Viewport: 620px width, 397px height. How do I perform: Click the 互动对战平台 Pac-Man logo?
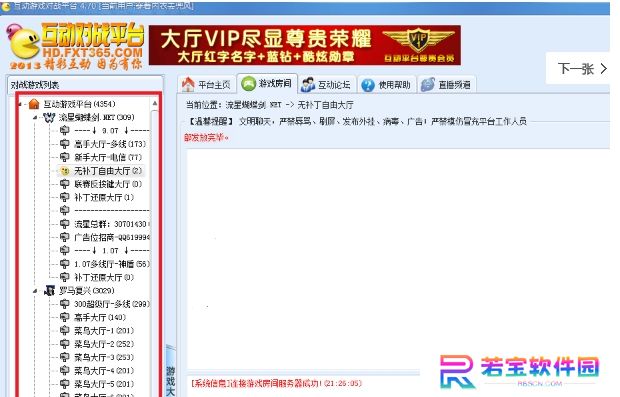pos(75,45)
